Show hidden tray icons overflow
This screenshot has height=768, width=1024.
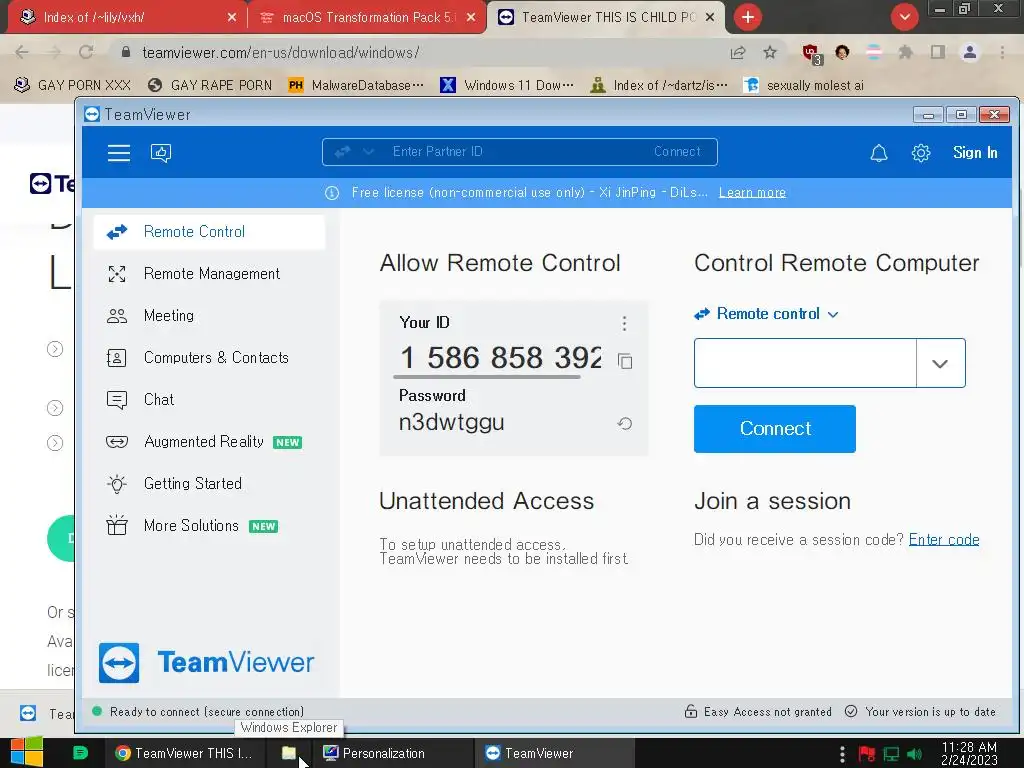tap(842, 754)
